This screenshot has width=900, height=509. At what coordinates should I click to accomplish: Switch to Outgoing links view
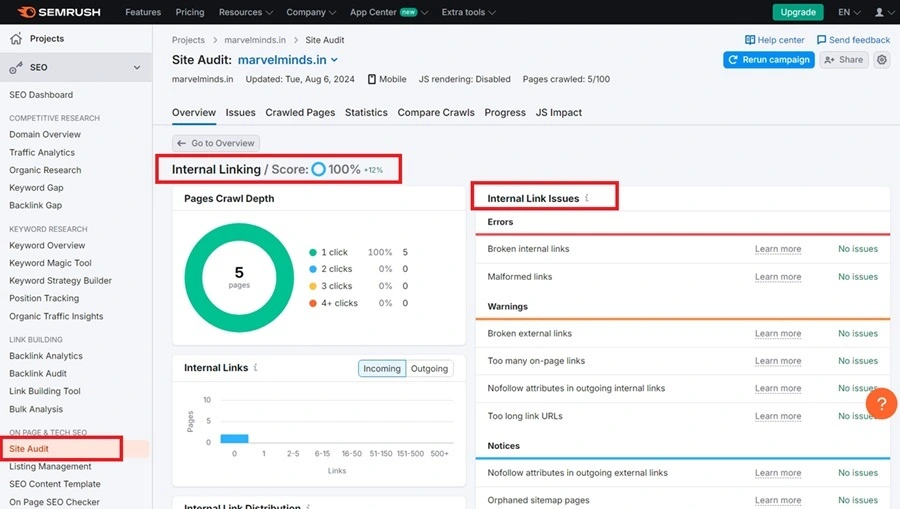(x=429, y=368)
